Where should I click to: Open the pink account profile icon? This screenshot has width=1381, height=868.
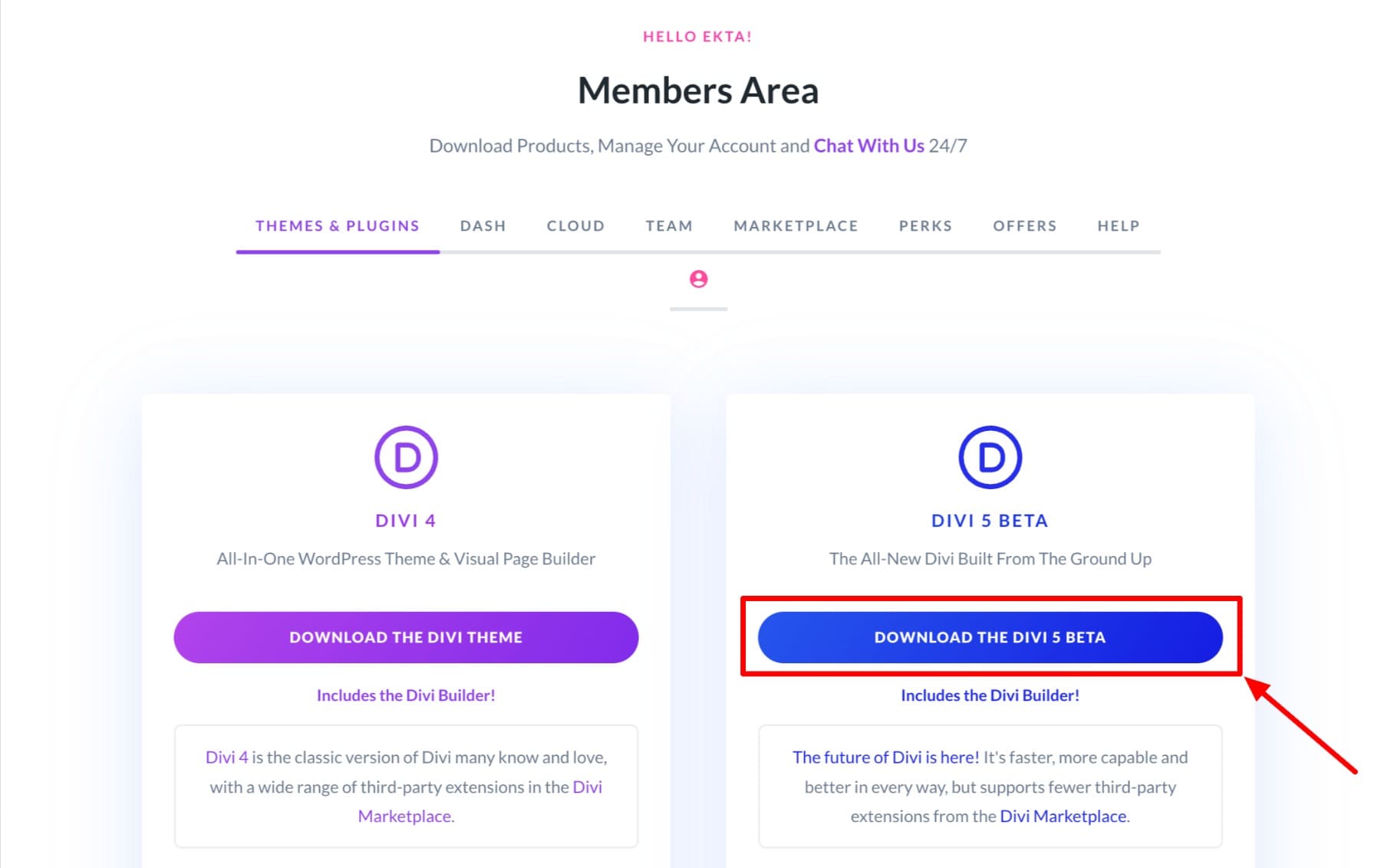(697, 279)
